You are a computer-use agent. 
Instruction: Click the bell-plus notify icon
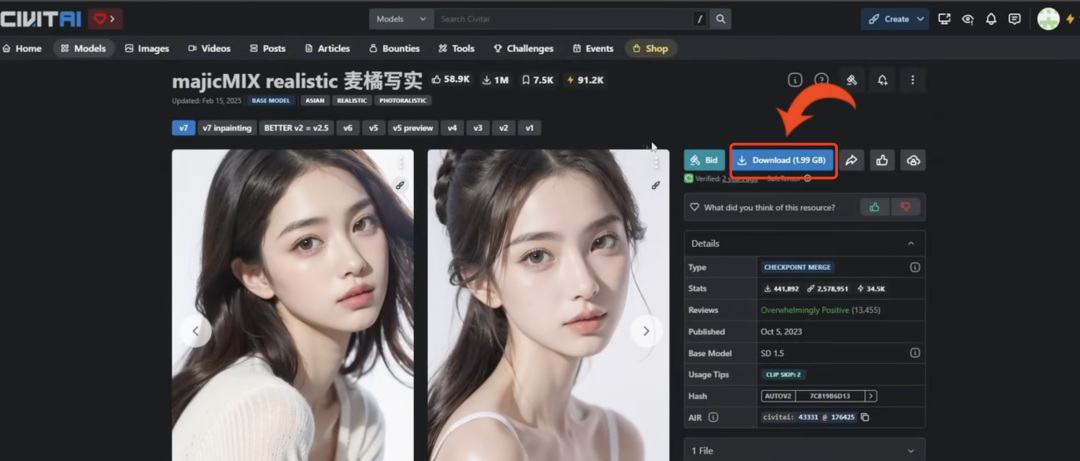click(x=882, y=80)
